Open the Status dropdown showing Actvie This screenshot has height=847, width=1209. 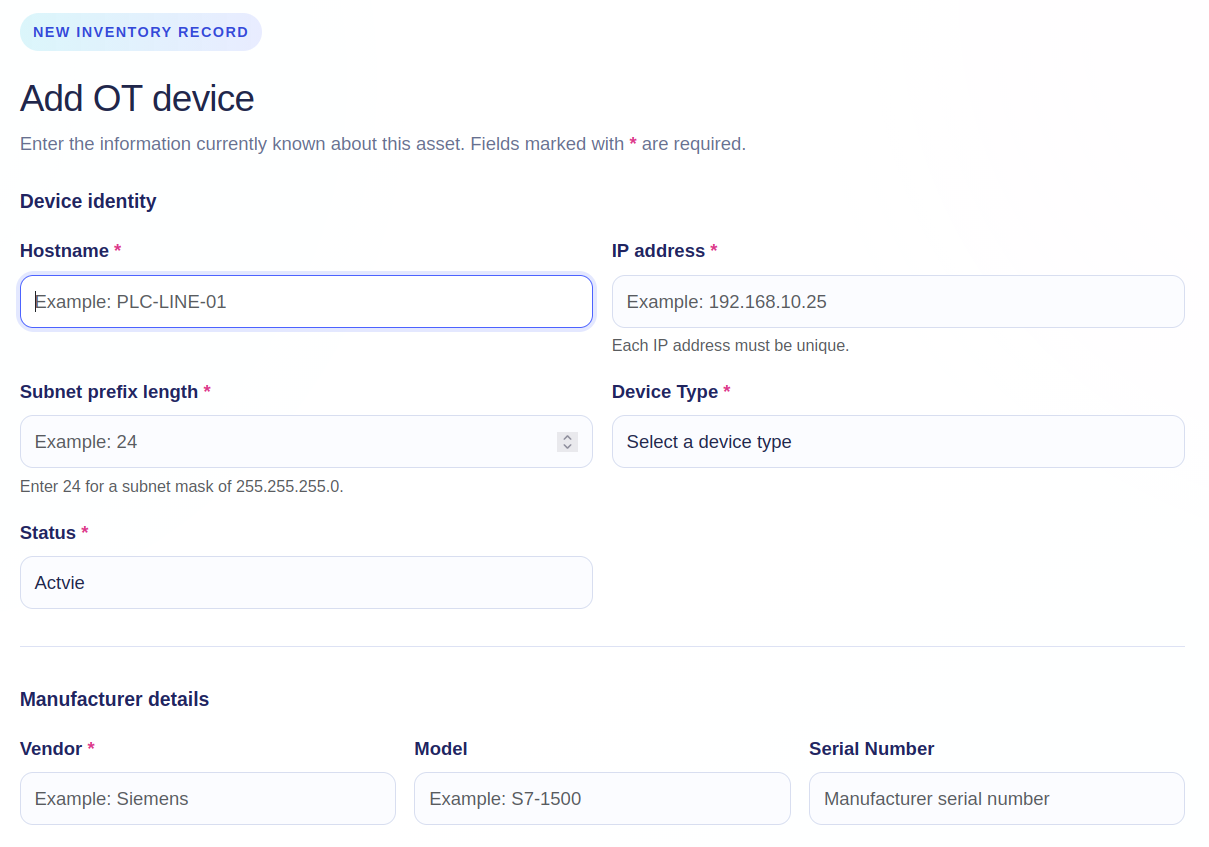pos(306,582)
